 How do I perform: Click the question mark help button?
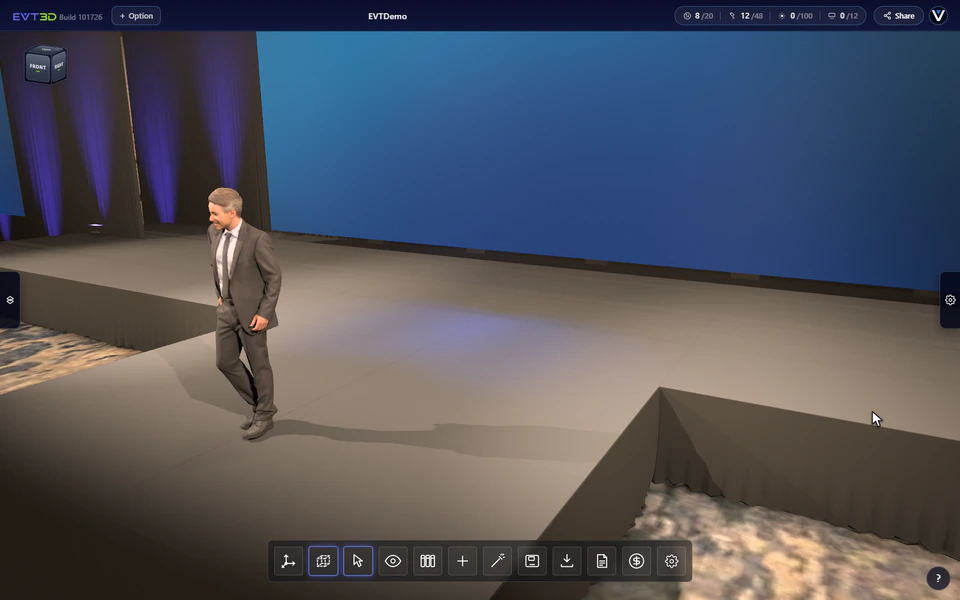tap(938, 578)
